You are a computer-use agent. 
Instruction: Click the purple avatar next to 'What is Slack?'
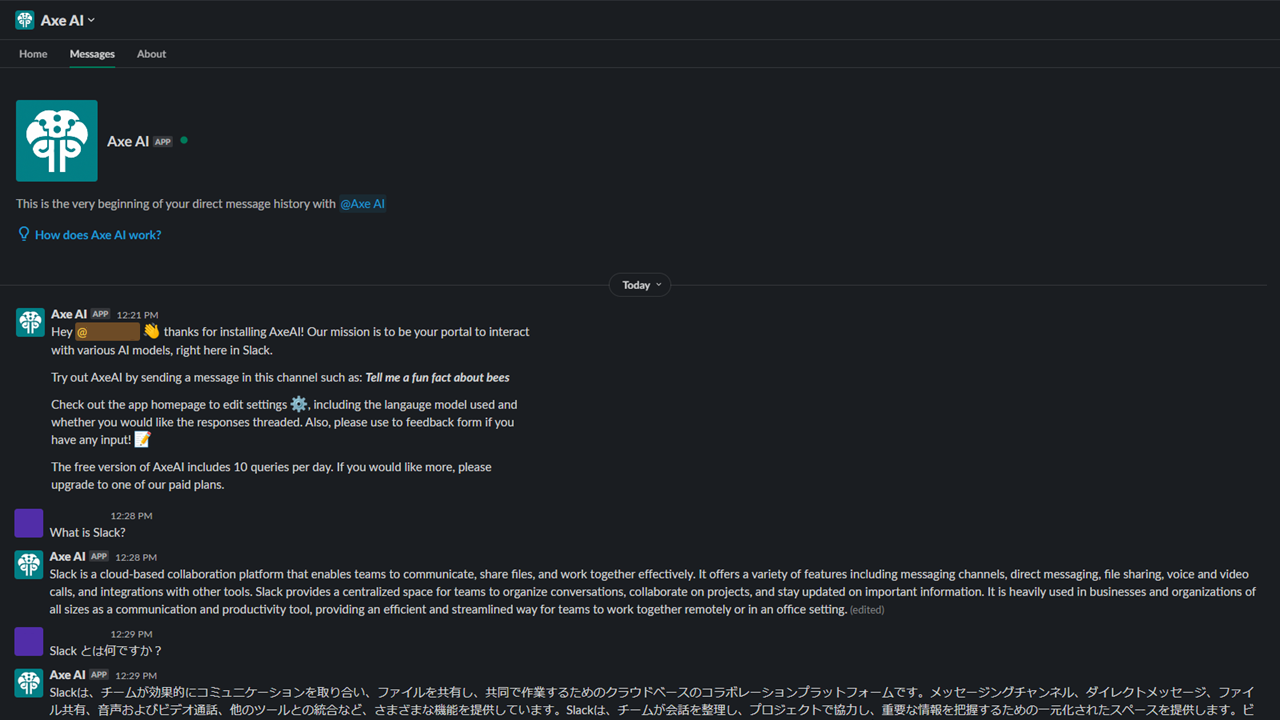tap(28, 522)
